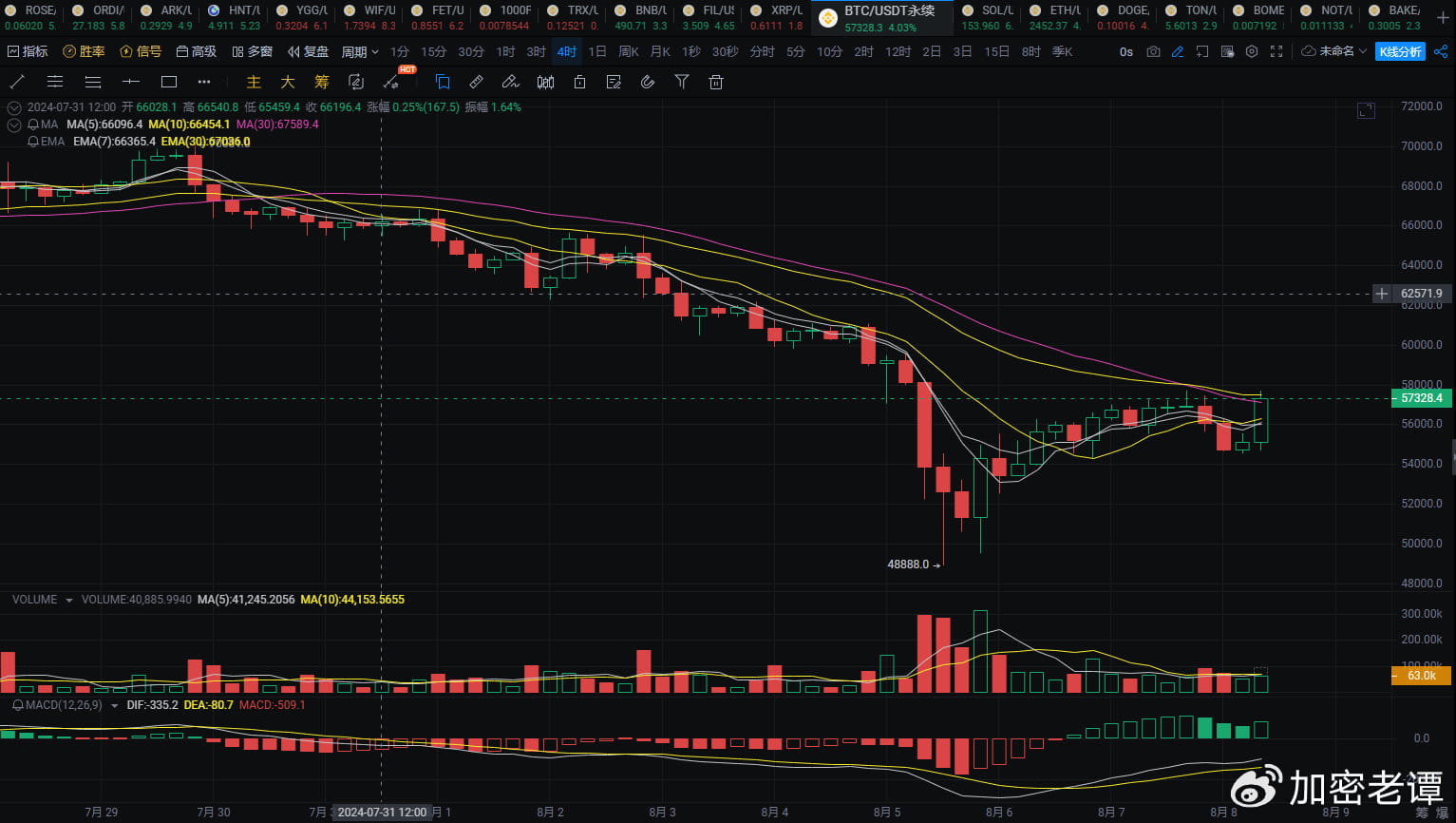Enter fullscreen mode from top toolbar
1456x823 pixels.
(x=1276, y=51)
